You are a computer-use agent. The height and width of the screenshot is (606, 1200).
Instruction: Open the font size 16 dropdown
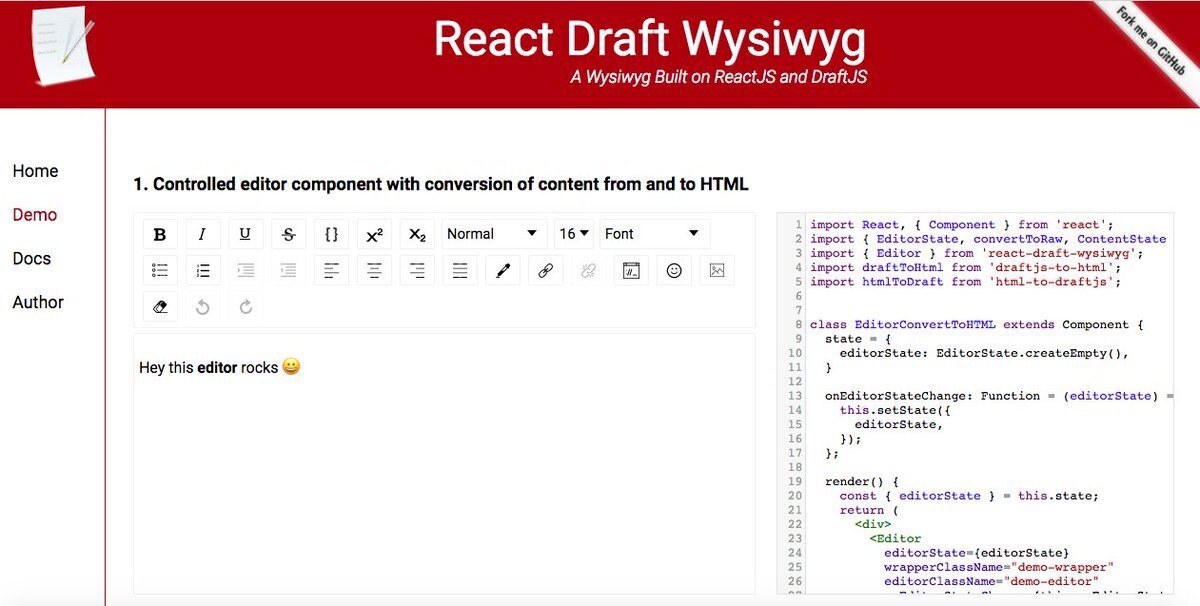(x=574, y=234)
